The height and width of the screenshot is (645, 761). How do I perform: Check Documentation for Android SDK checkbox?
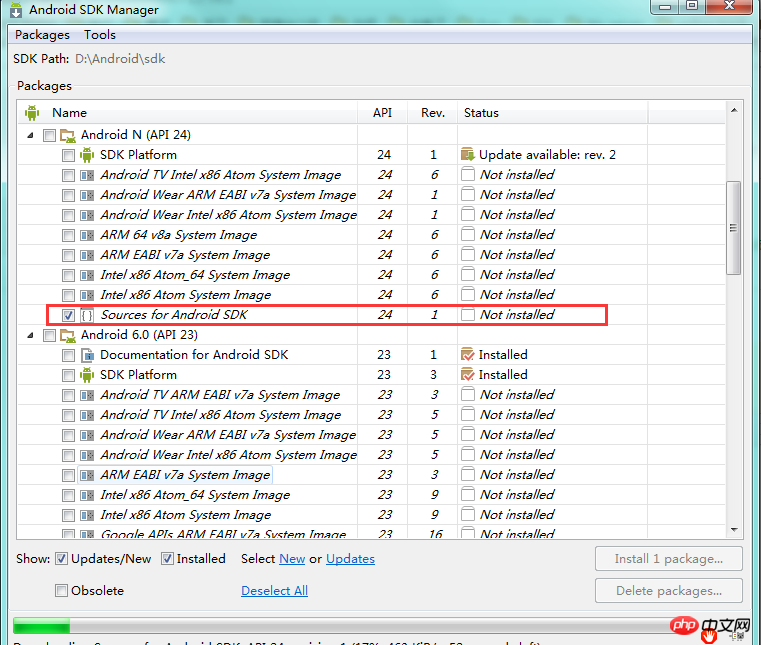pyautogui.click(x=68, y=356)
